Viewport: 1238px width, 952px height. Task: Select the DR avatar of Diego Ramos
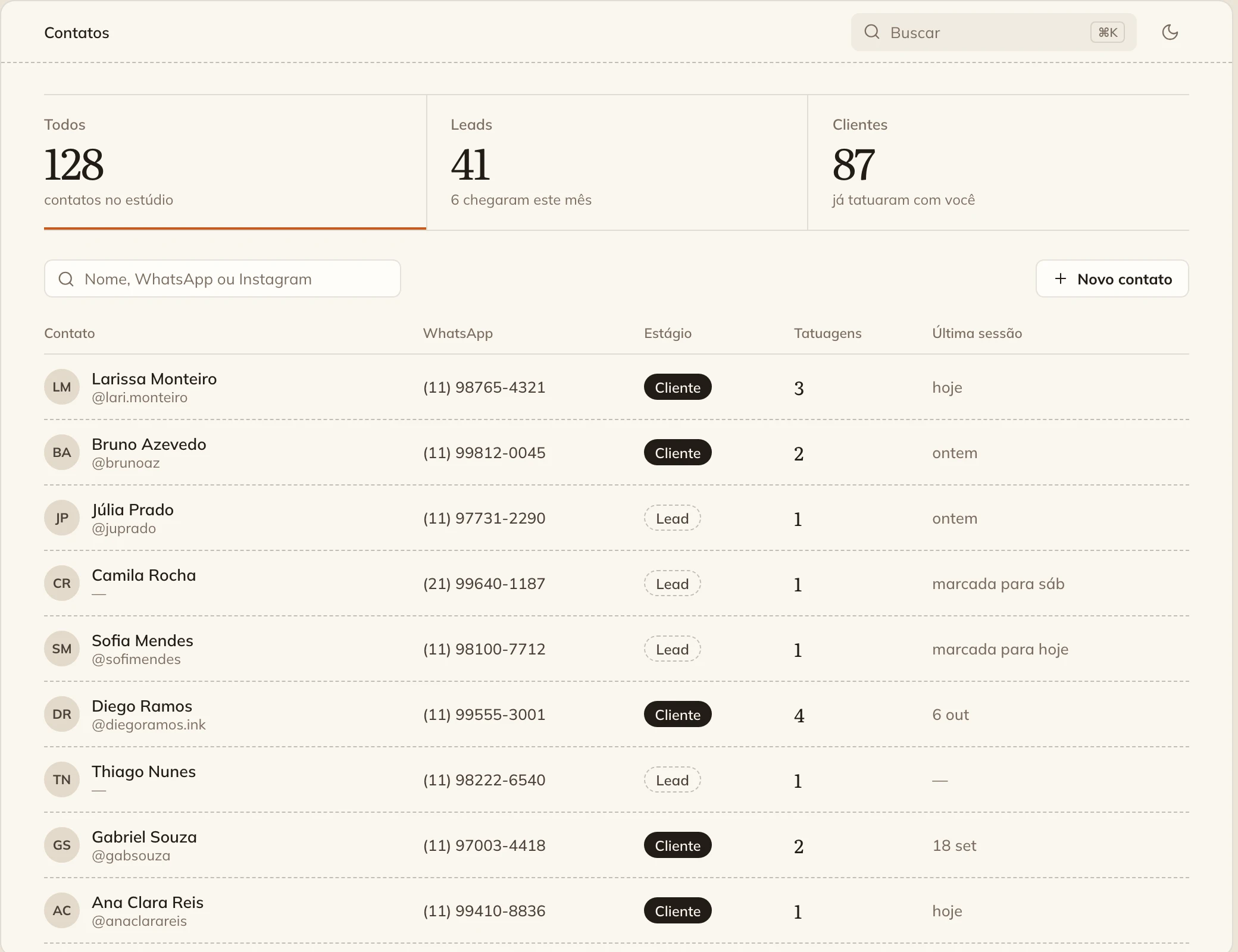point(62,714)
